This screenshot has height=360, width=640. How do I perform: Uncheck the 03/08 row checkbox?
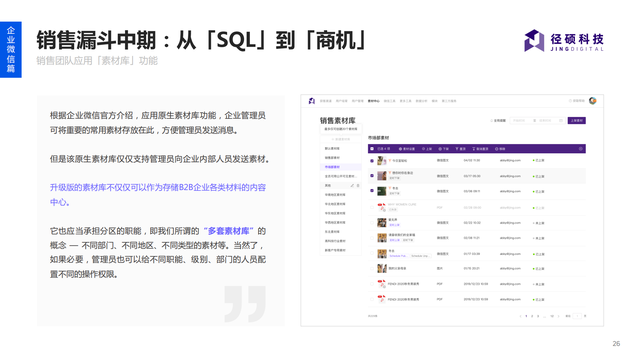tap(372, 191)
